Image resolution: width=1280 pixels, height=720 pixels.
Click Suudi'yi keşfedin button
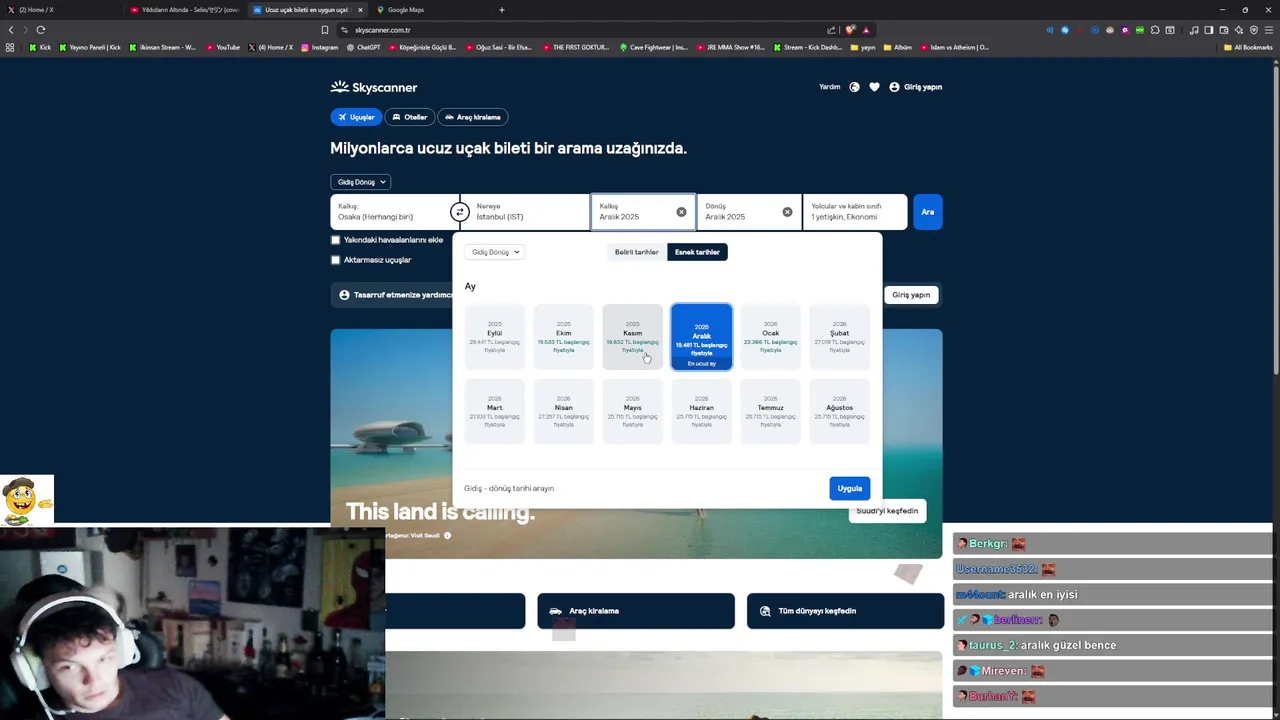pos(887,511)
